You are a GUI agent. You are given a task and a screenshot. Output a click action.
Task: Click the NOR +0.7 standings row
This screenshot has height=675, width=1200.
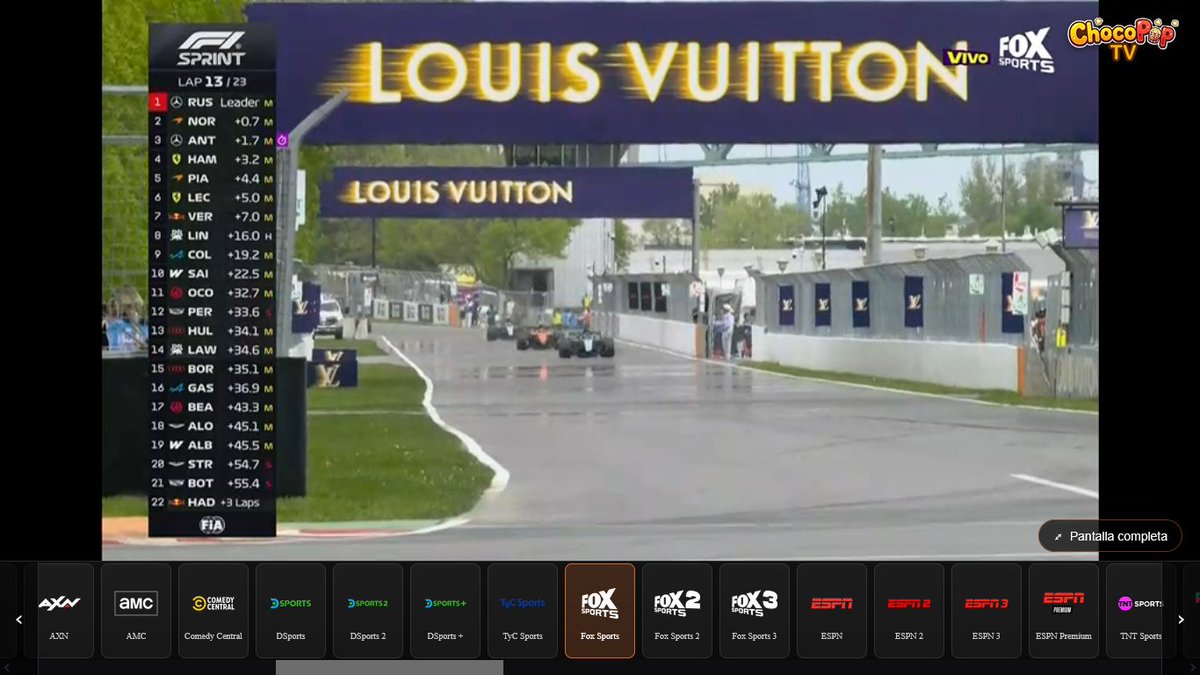point(212,121)
